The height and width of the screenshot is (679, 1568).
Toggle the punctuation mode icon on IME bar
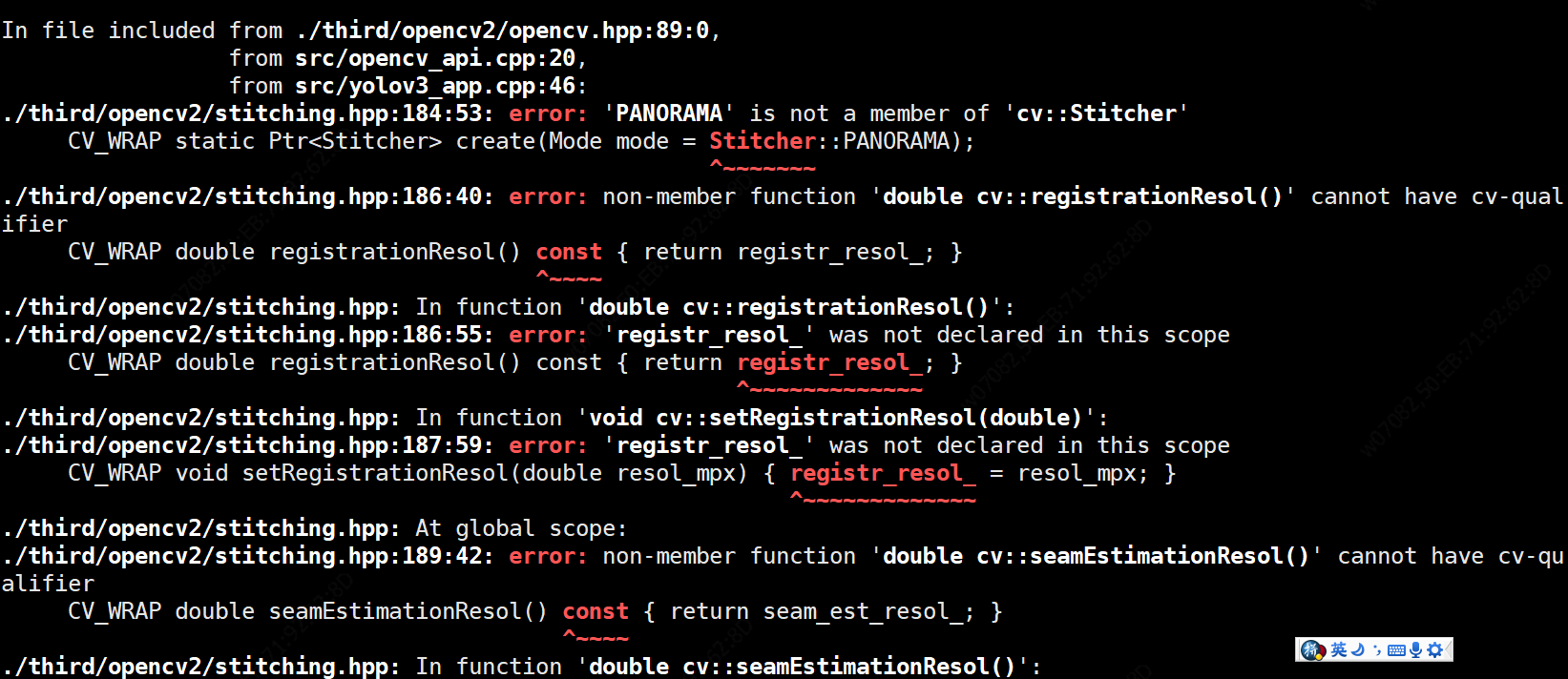point(1377,649)
